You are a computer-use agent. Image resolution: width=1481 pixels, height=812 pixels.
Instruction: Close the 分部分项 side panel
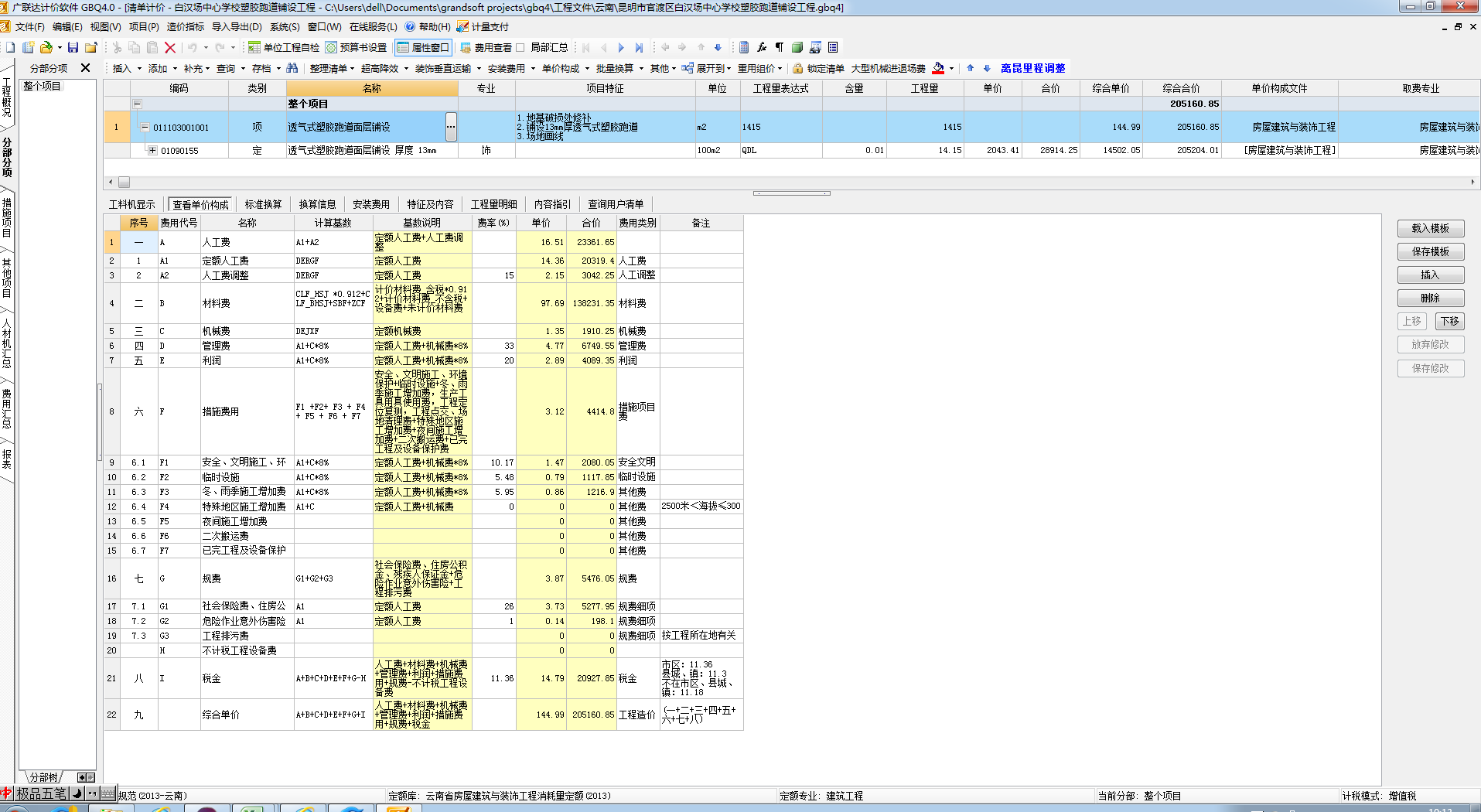[86, 68]
